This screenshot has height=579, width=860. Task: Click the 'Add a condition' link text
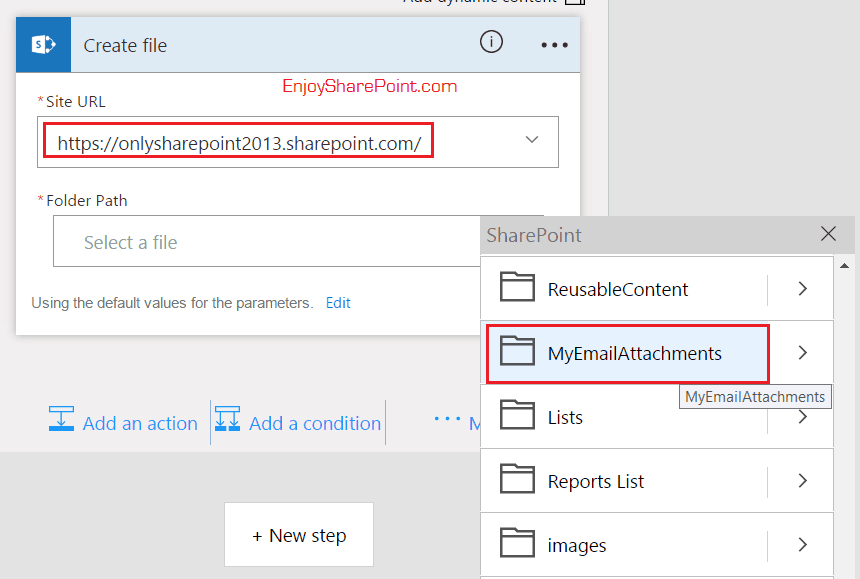point(315,423)
